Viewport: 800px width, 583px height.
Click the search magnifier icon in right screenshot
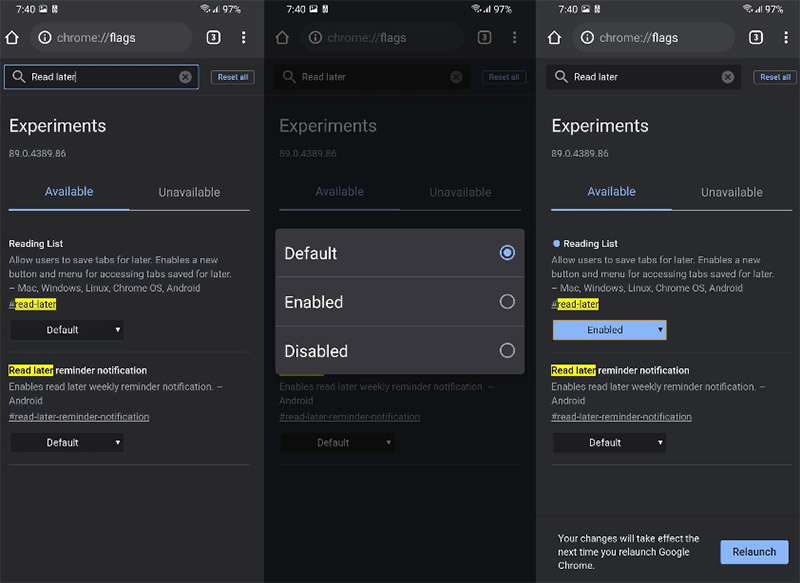point(561,77)
